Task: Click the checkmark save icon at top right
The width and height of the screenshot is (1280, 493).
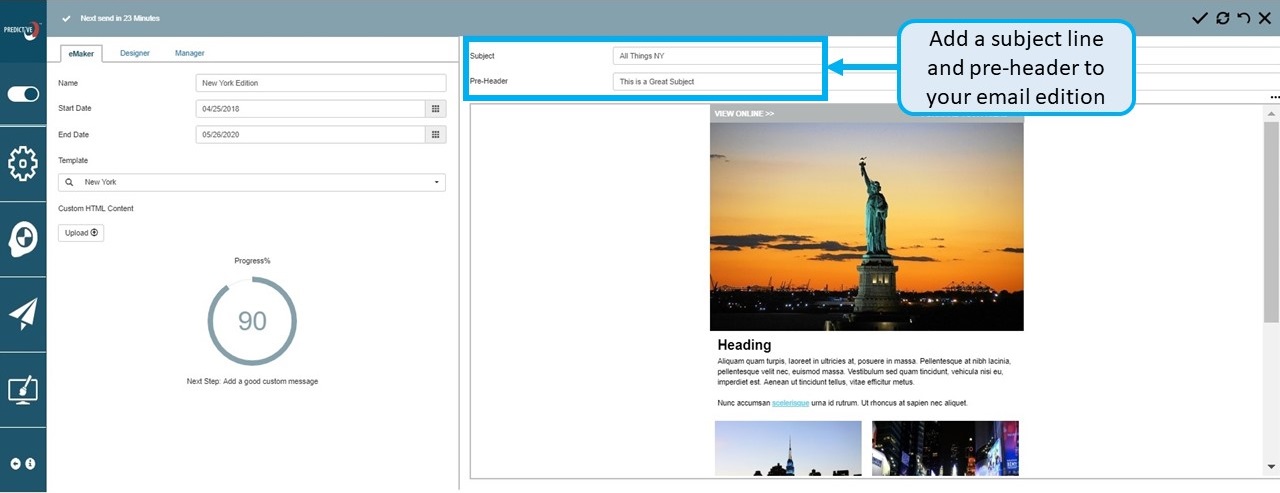Action: click(1200, 18)
